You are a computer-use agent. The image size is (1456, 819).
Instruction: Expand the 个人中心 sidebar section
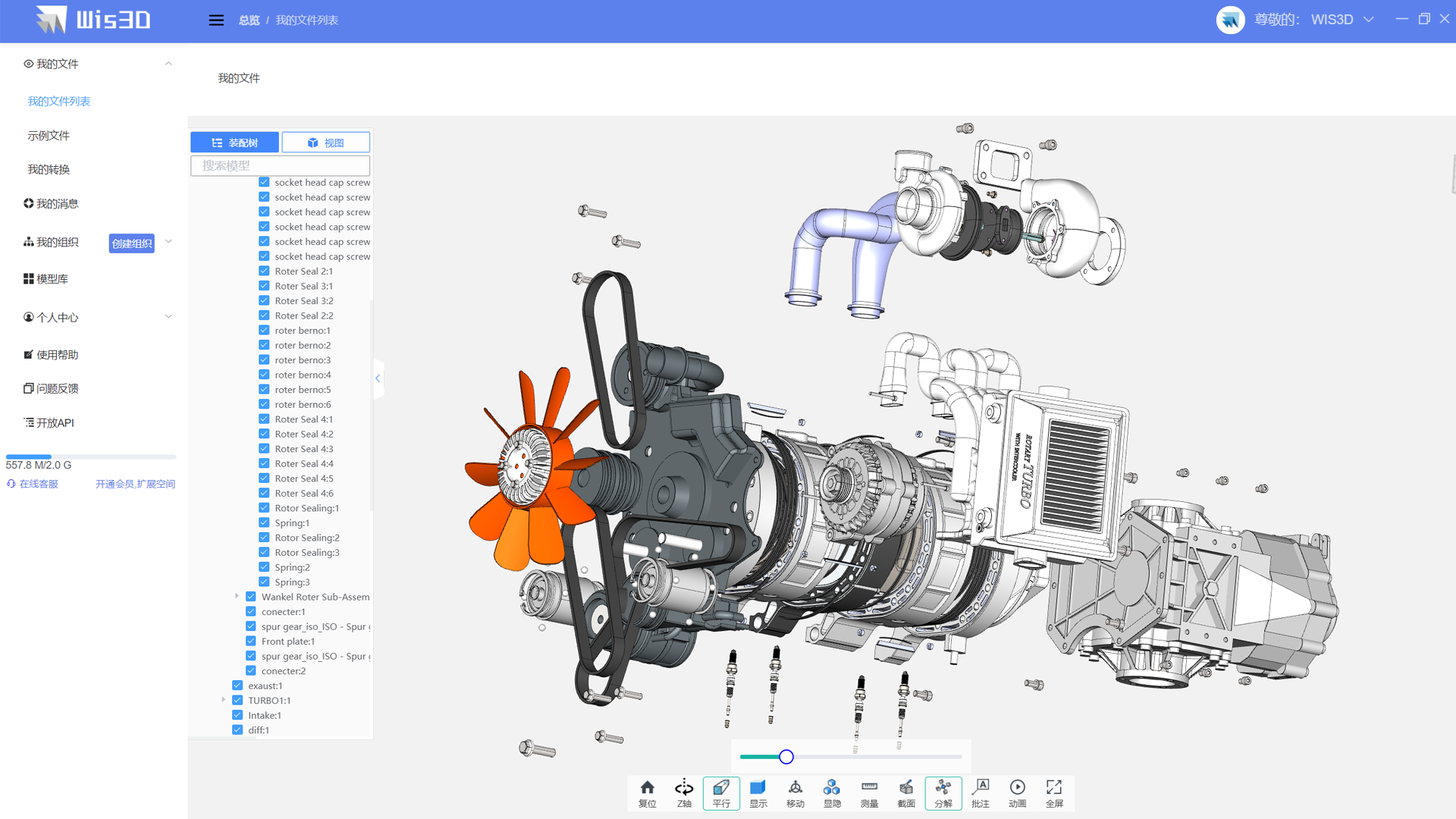tap(168, 317)
